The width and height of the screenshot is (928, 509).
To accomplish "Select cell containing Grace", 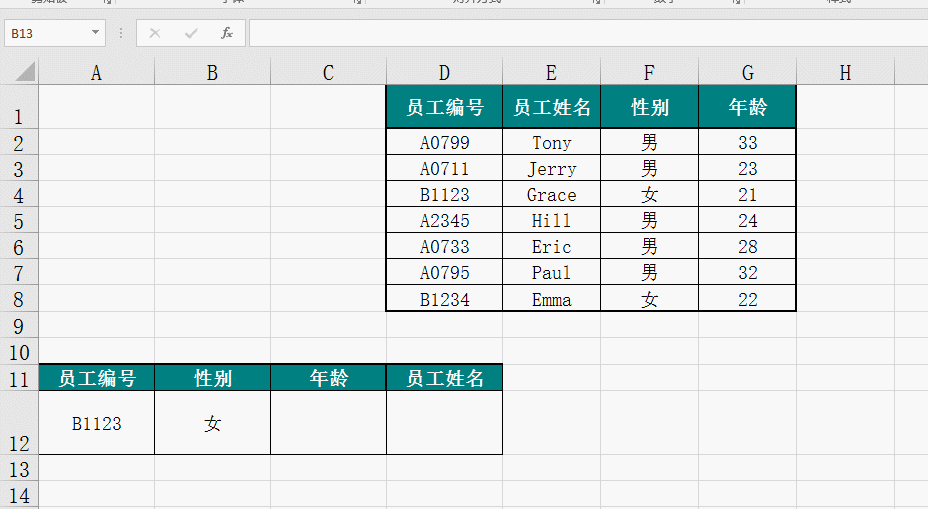I will pos(552,194).
